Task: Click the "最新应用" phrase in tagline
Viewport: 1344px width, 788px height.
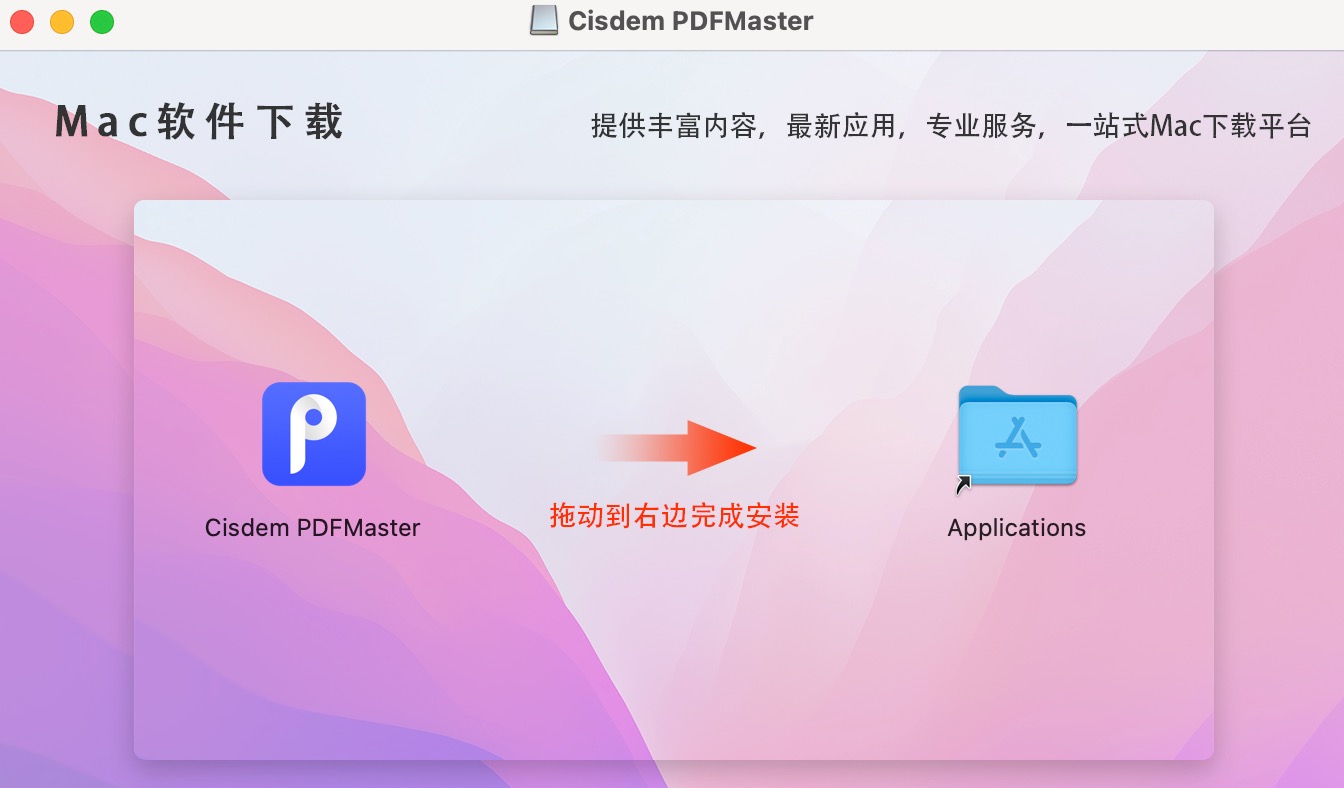Action: (x=843, y=126)
